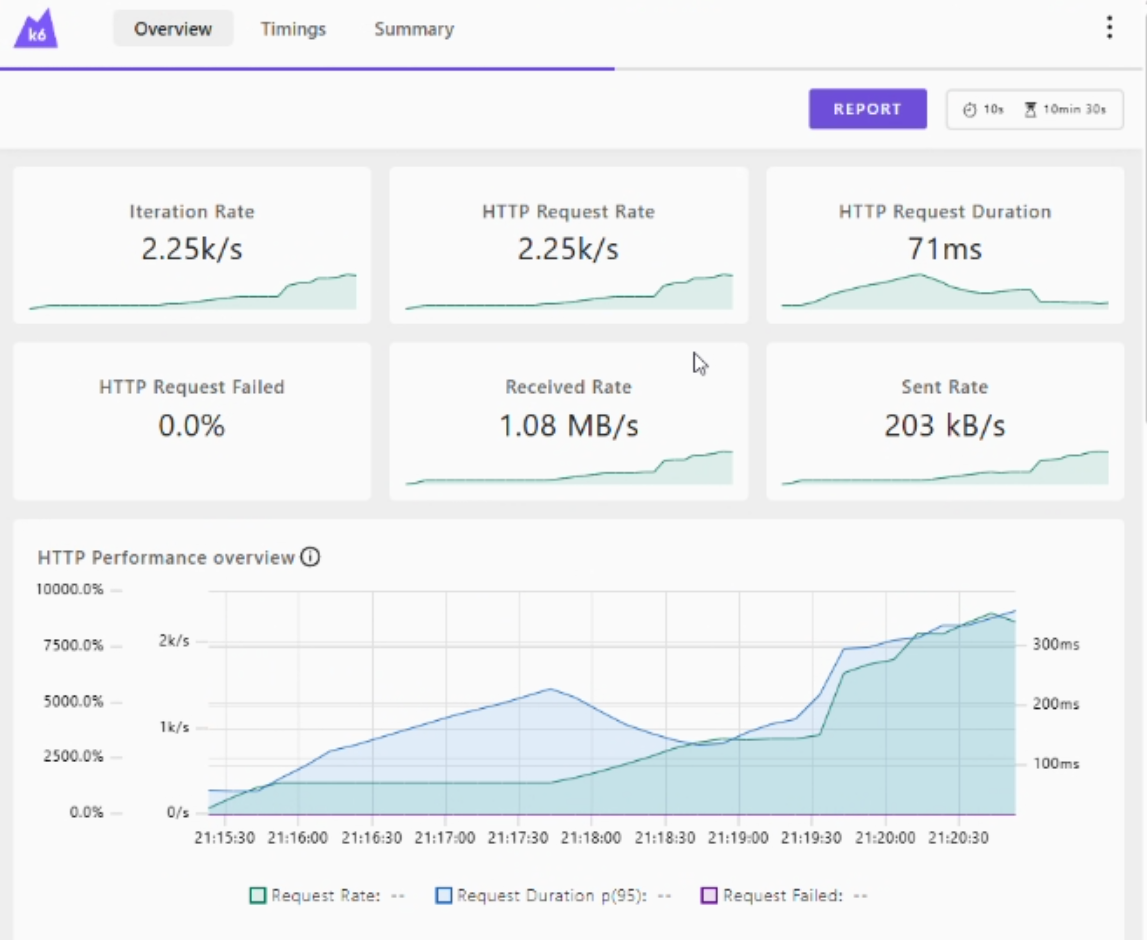The width and height of the screenshot is (1147, 940).
Task: Click the Sent Rate sparkline card
Action: click(944, 421)
